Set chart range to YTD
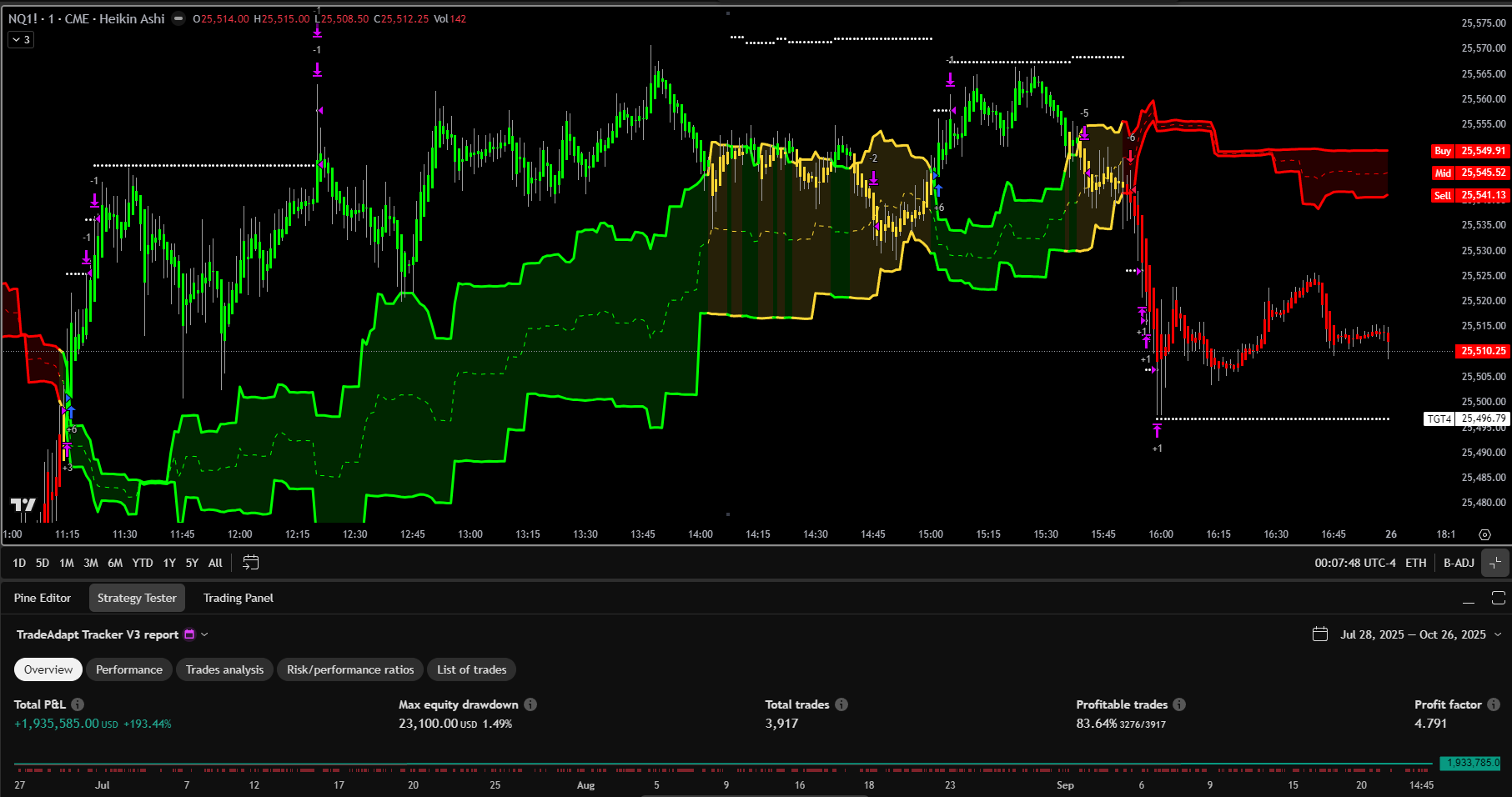This screenshot has width=1512, height=797. coord(143,563)
